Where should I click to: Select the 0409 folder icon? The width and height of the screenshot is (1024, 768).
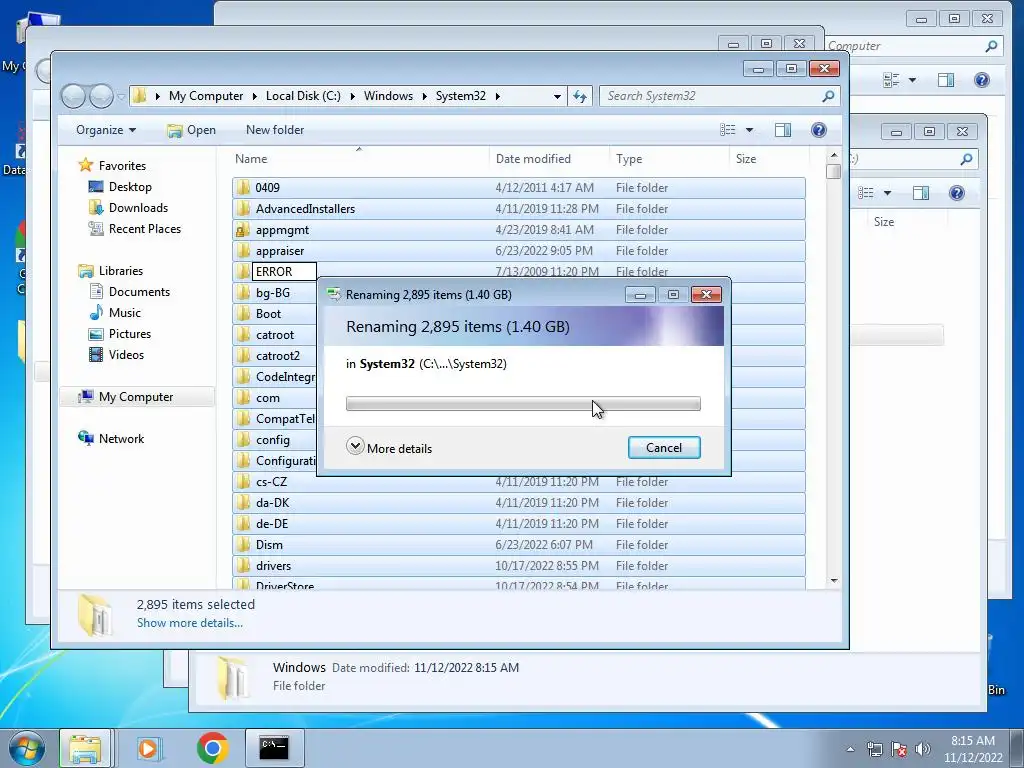coord(244,187)
